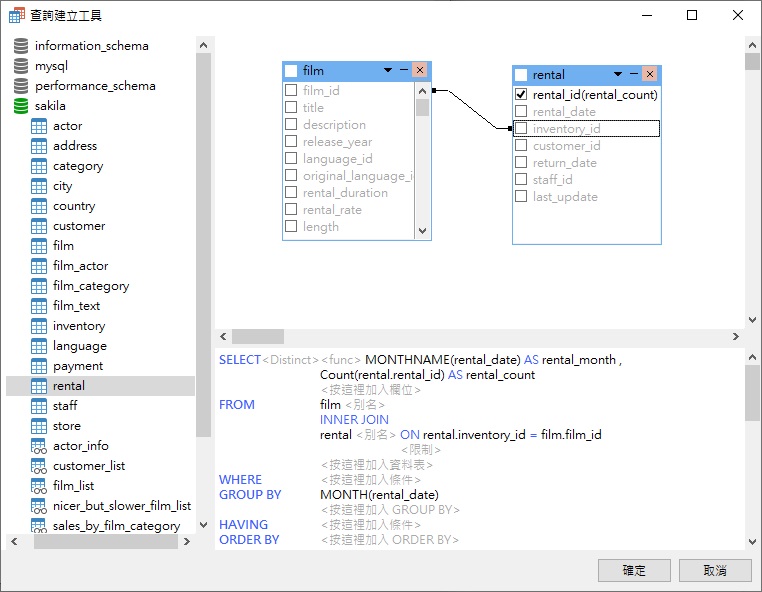Close the film table box

(419, 71)
